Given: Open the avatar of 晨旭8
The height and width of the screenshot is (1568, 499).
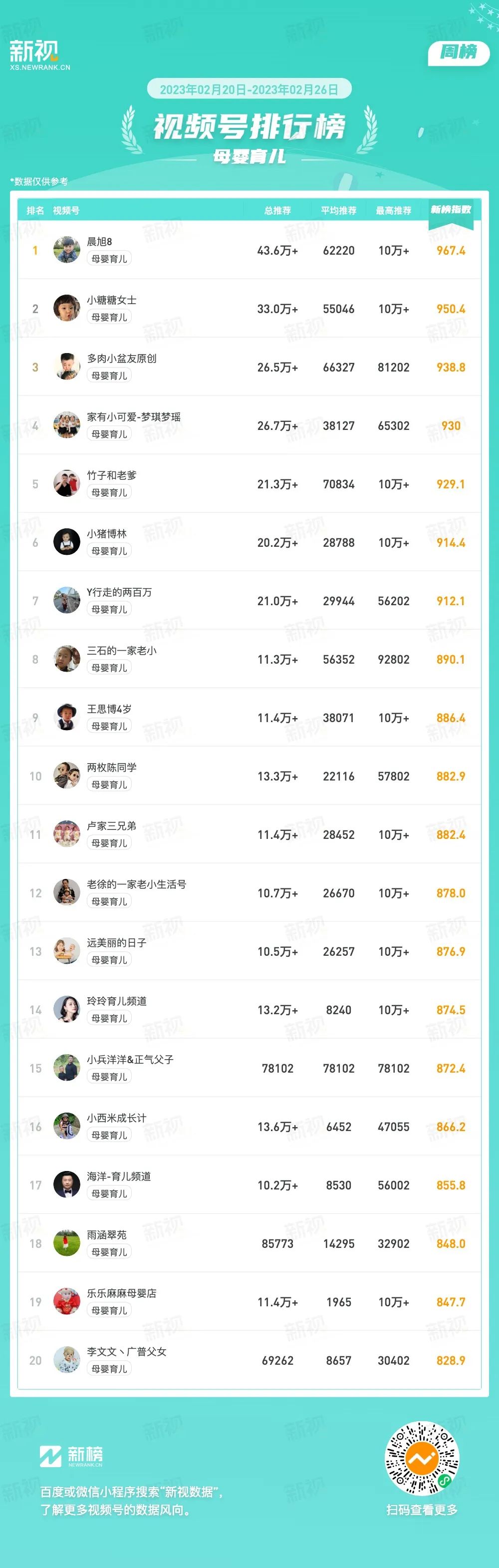Looking at the screenshot, I should coord(67,250).
